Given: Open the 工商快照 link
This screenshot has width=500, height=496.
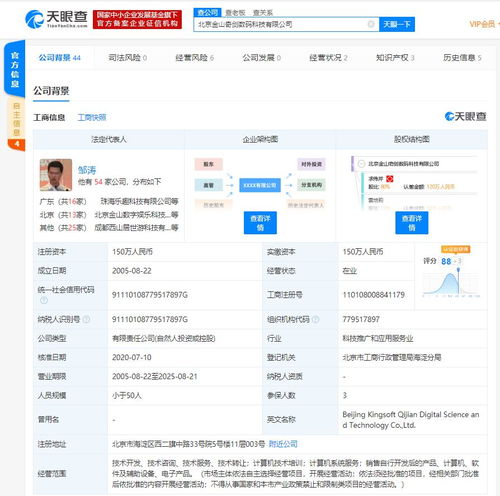Looking at the screenshot, I should click(92, 117).
